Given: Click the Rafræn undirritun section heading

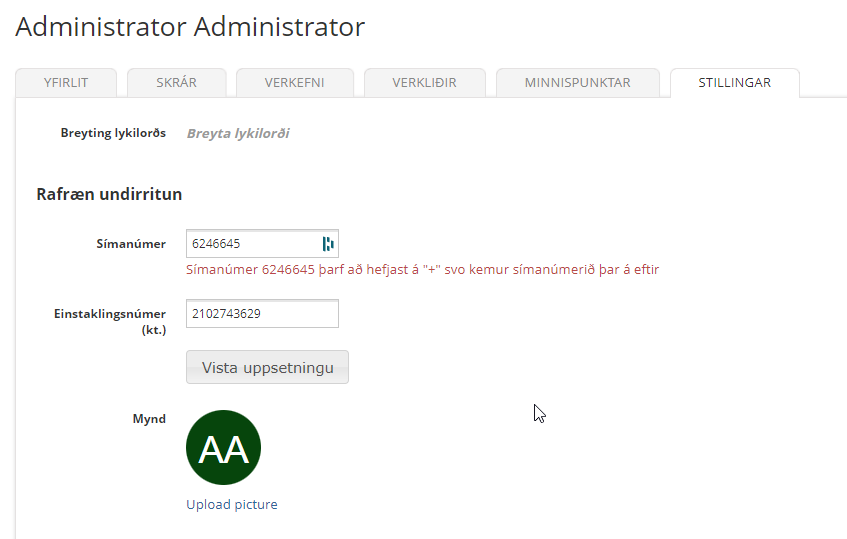Looking at the screenshot, I should click(109, 194).
